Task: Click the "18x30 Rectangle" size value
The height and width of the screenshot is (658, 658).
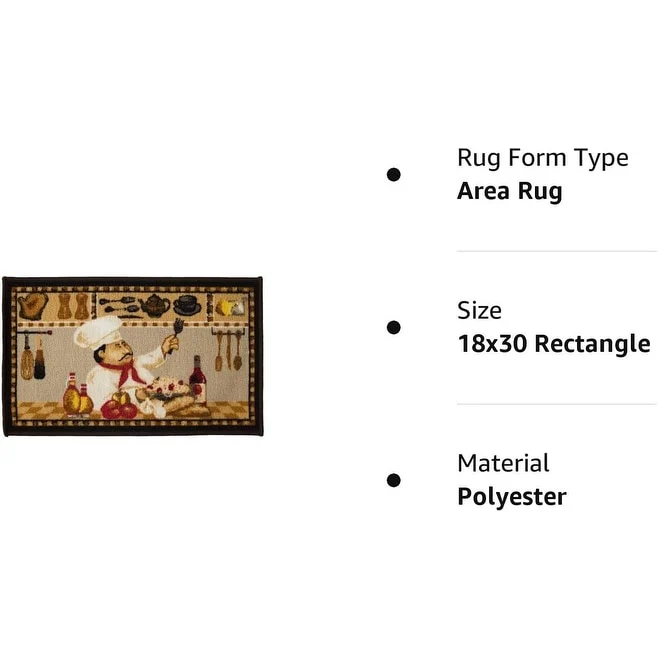Action: 553,344
